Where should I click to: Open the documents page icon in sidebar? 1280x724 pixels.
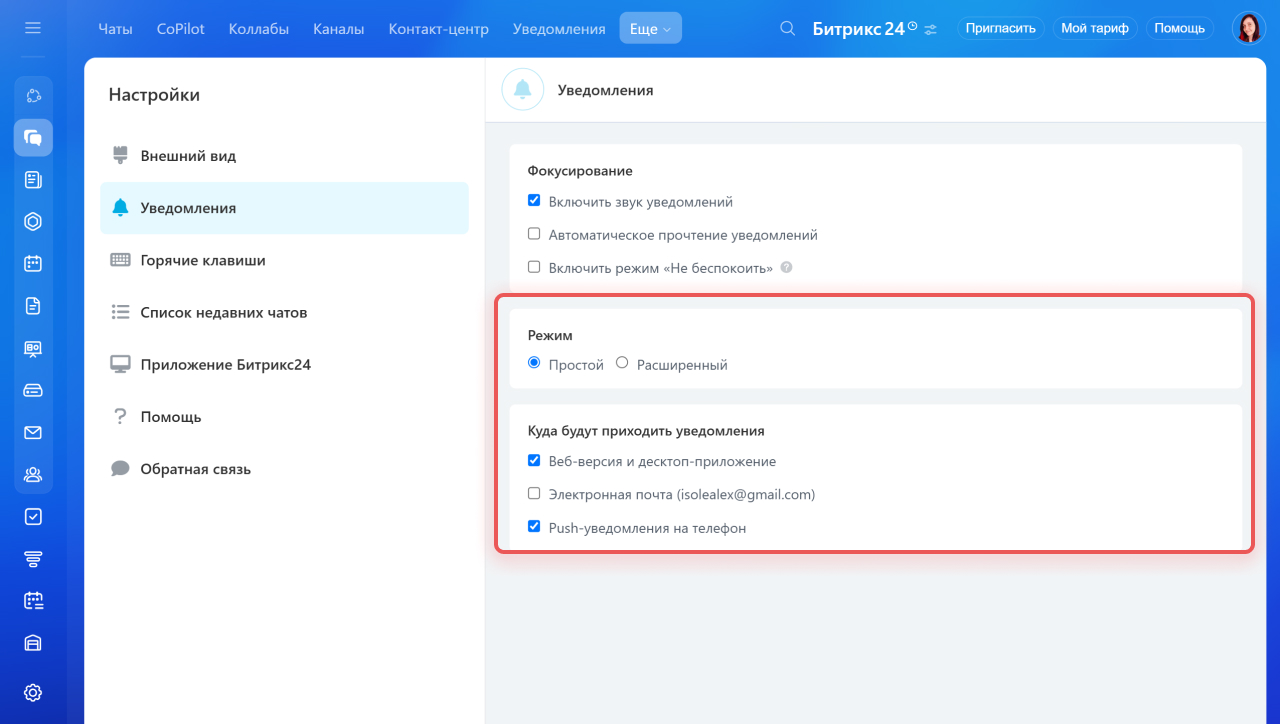pyautogui.click(x=33, y=306)
